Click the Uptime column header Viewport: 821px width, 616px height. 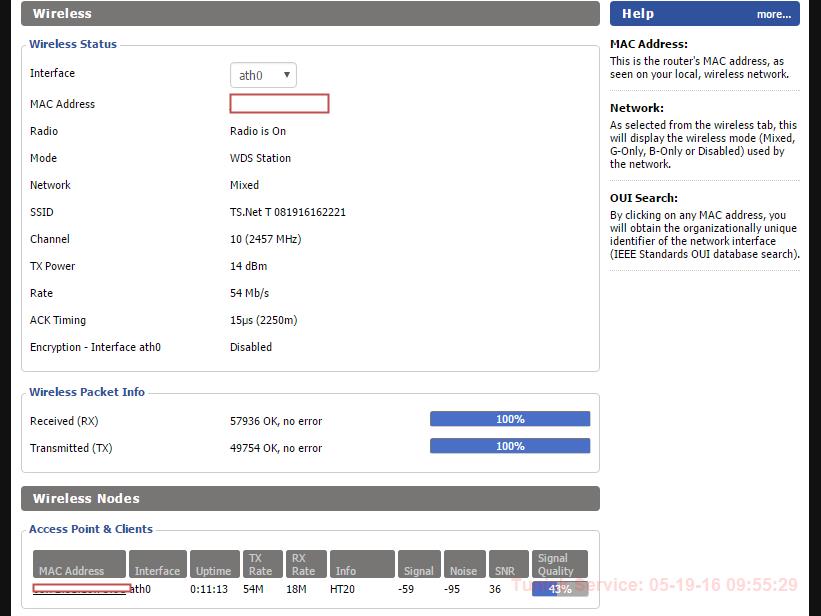(215, 564)
